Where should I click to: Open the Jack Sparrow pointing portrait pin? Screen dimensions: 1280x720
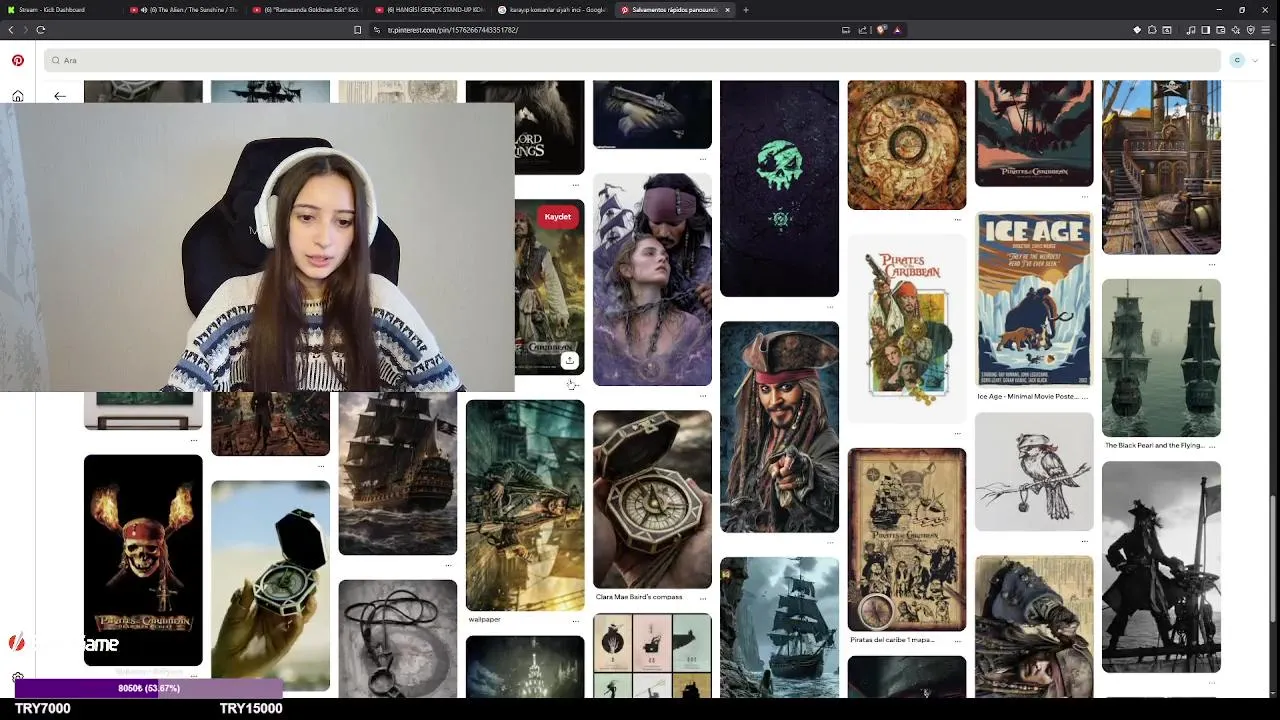coord(779,427)
